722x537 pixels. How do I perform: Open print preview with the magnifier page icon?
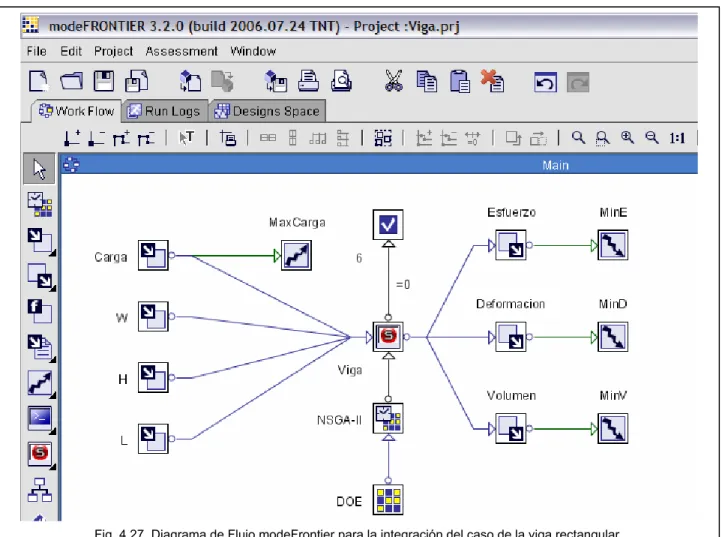pyautogui.click(x=342, y=82)
